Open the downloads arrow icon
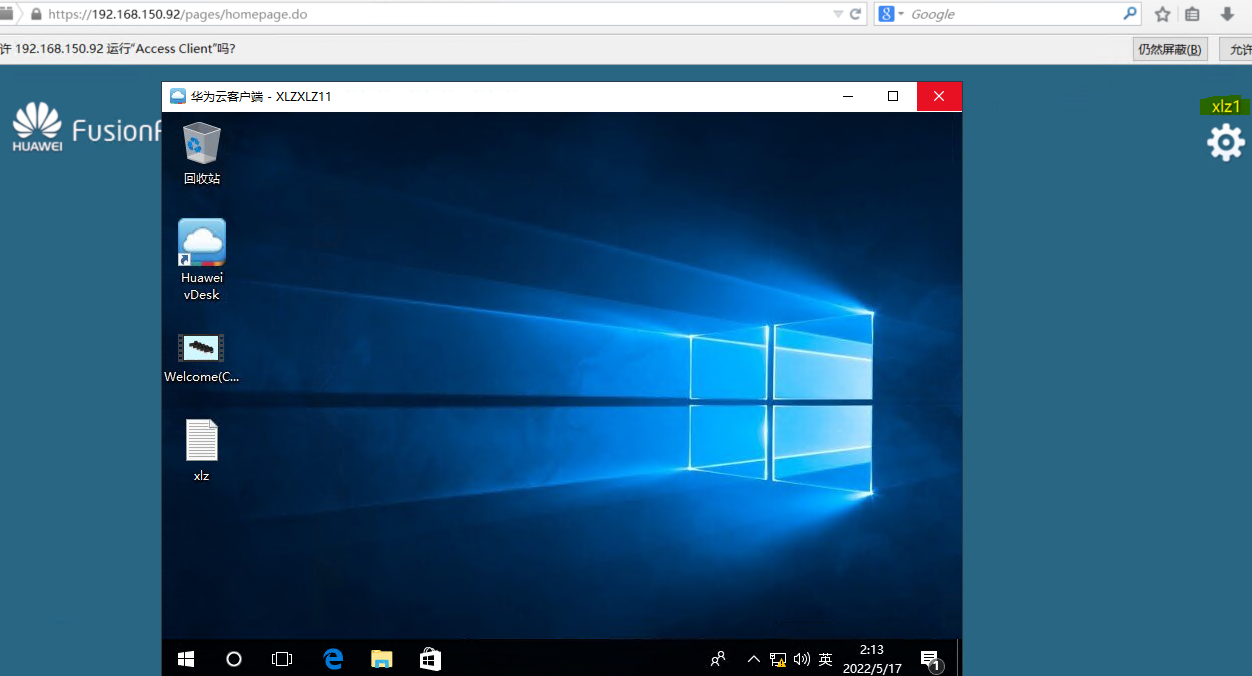This screenshot has height=676, width=1252. click(x=1227, y=14)
